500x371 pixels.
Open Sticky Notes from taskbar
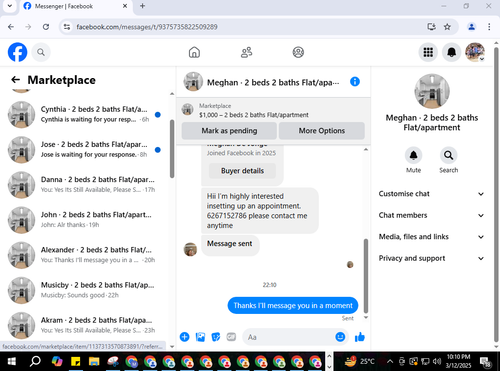(x=76, y=361)
